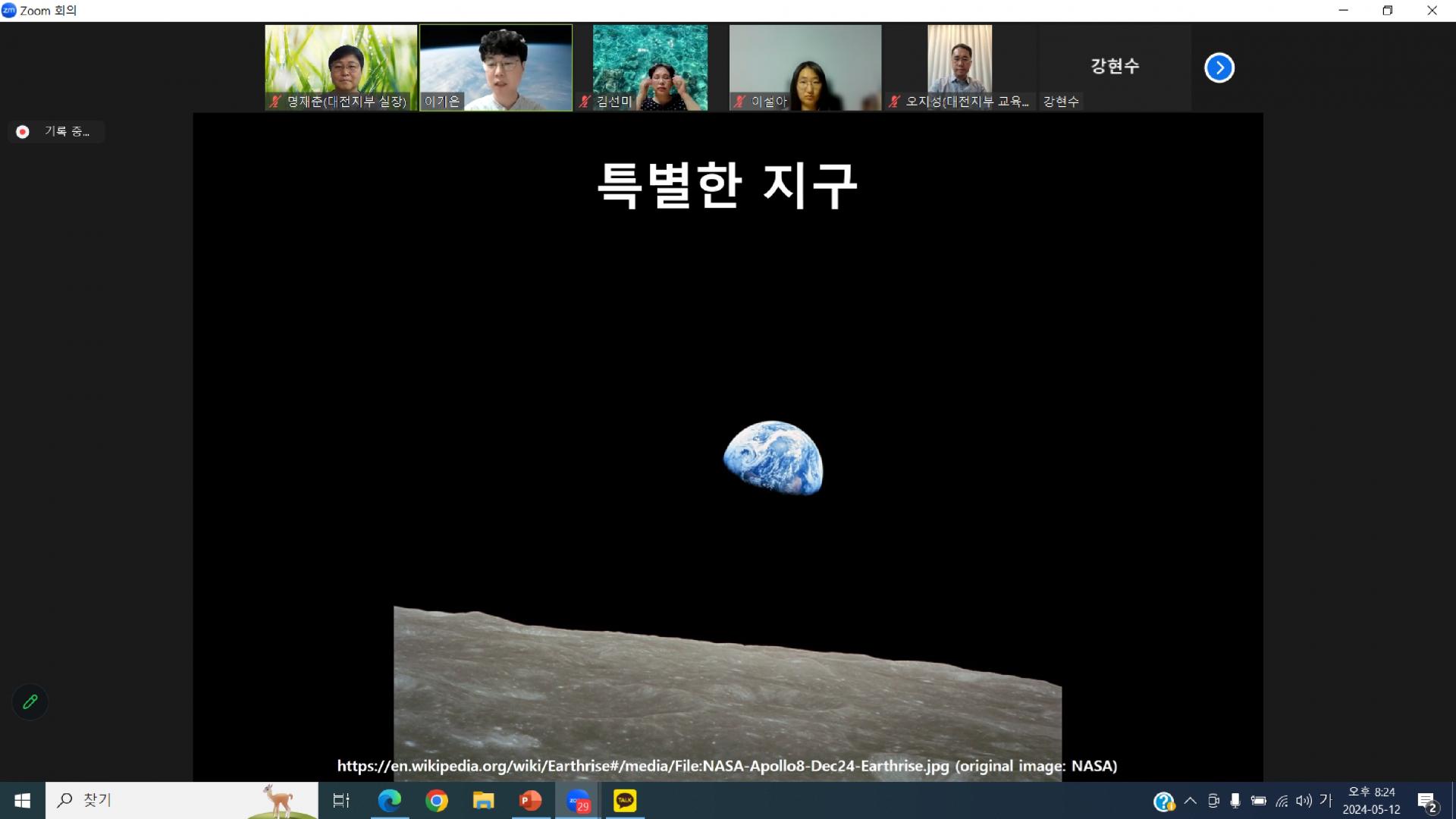Image resolution: width=1456 pixels, height=819 pixels.
Task: Restore down the Zoom window
Action: 1387,11
